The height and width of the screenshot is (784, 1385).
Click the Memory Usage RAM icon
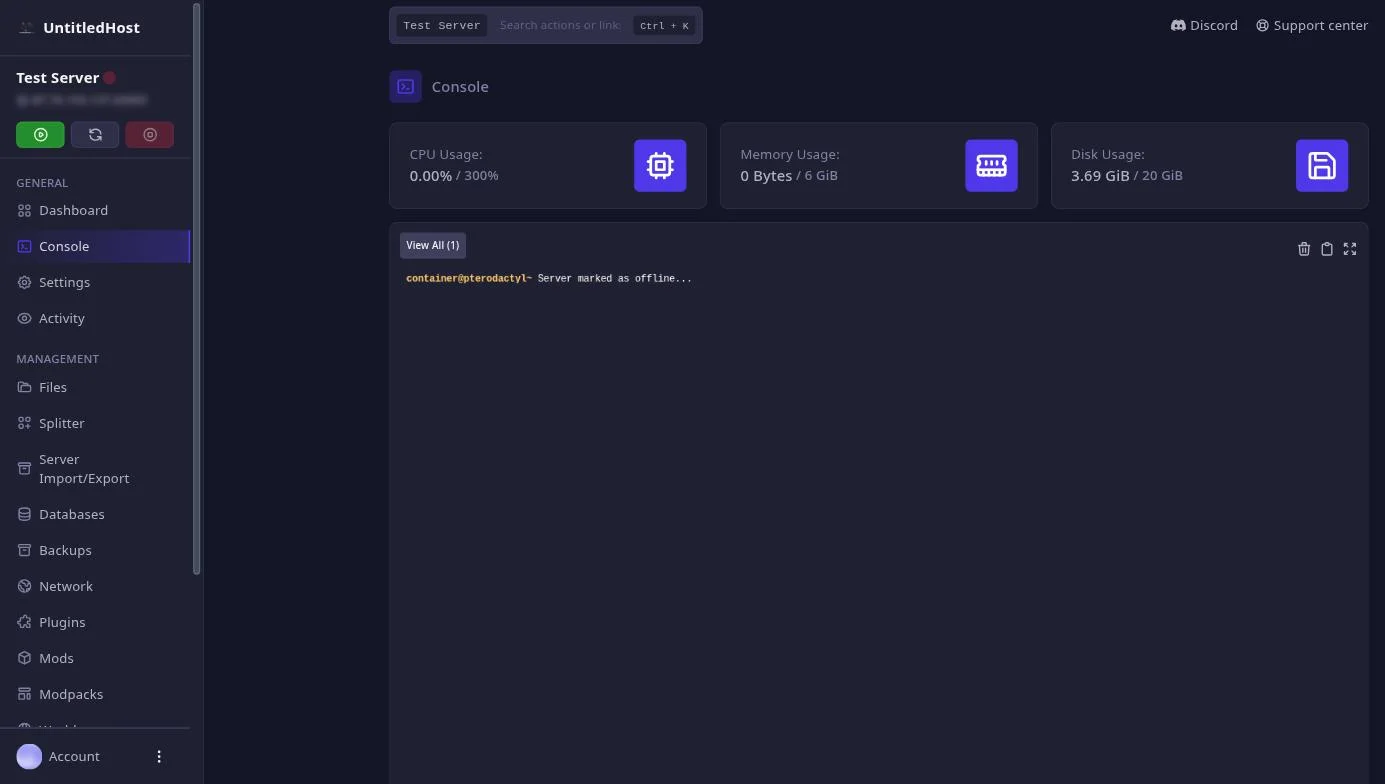pos(991,165)
